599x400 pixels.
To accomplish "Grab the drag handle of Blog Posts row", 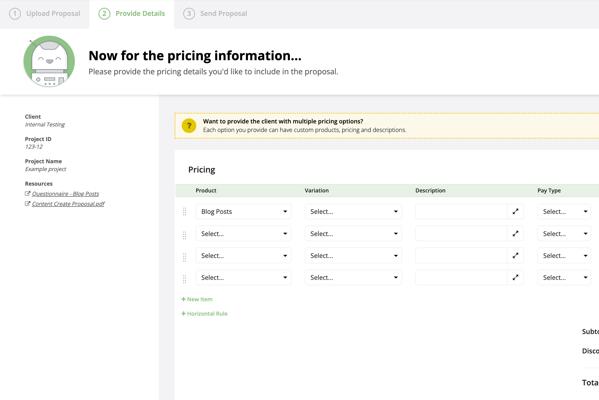I will pos(185,212).
